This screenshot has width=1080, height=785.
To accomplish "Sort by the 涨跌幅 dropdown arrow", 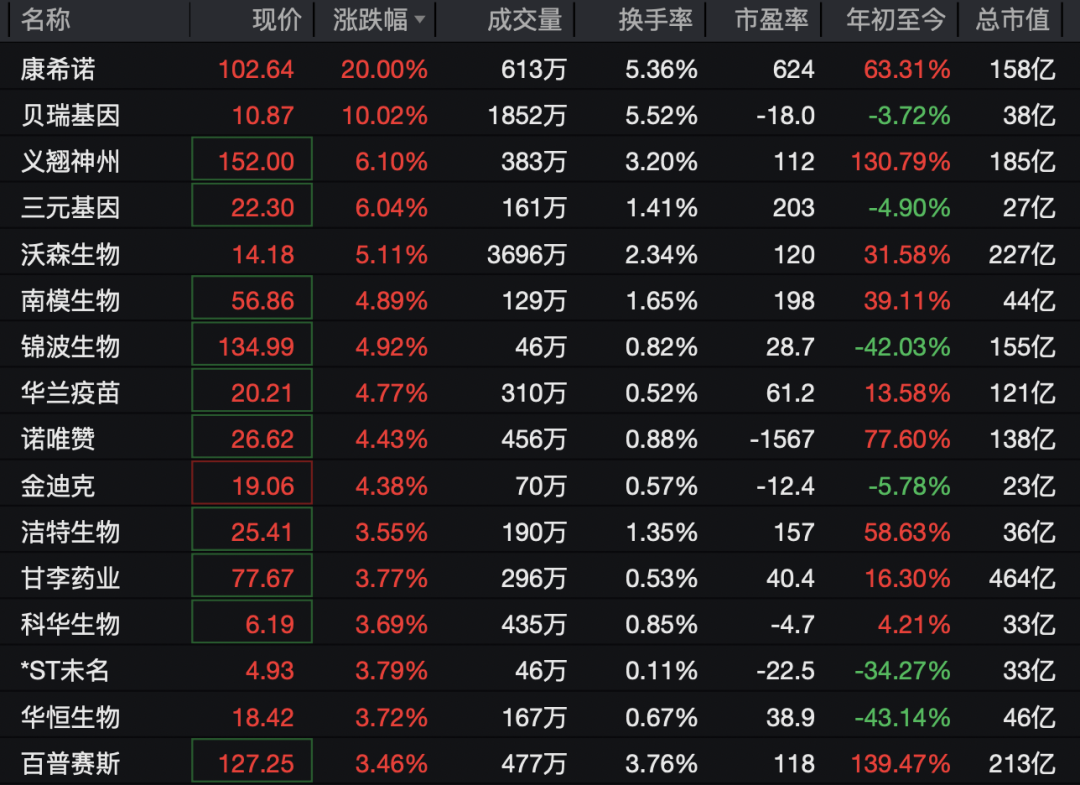I will [419, 21].
